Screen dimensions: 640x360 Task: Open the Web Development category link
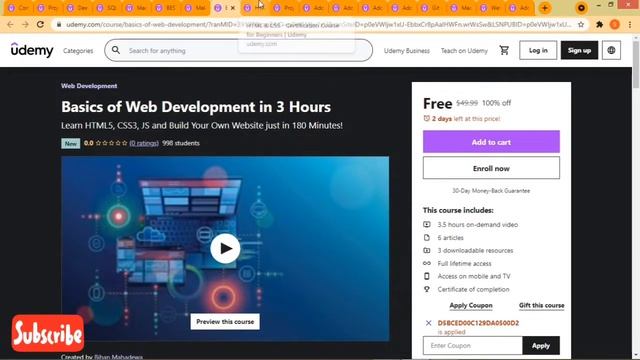pyautogui.click(x=89, y=86)
